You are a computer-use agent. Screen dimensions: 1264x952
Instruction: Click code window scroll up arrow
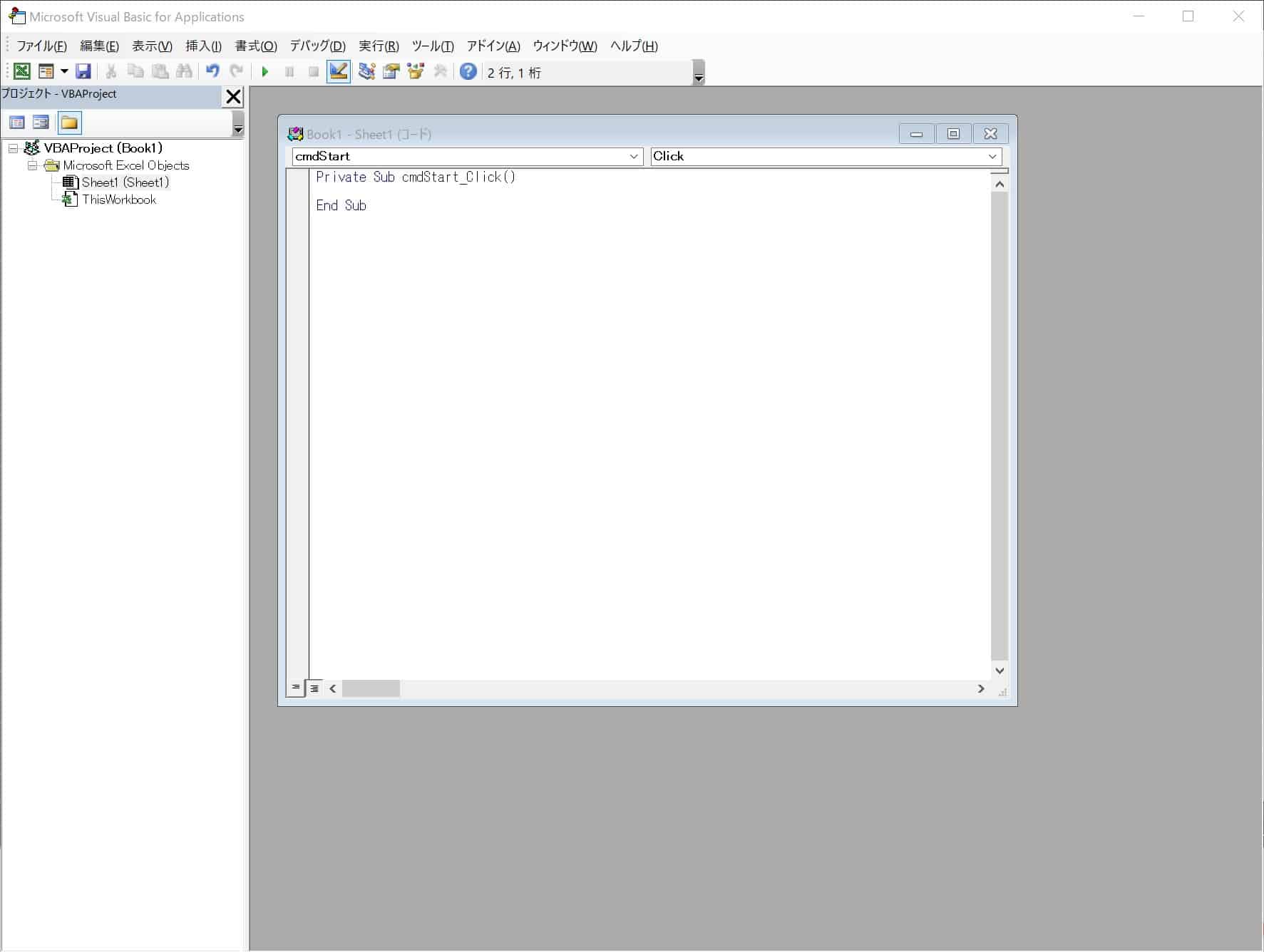(1000, 185)
